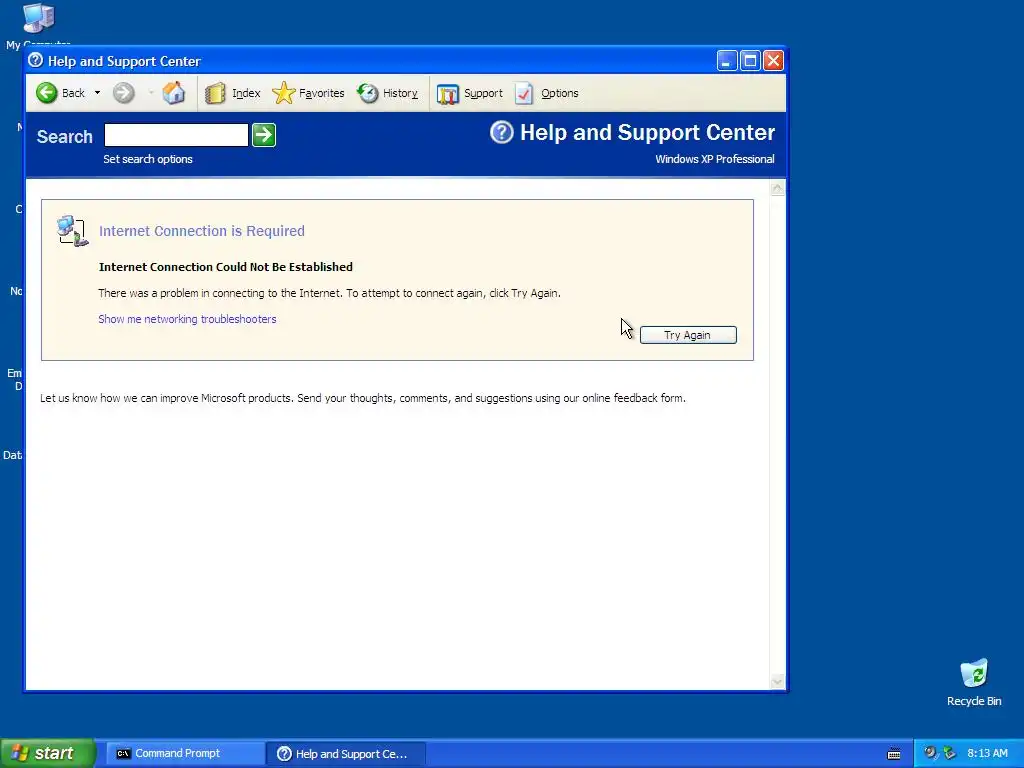1024x768 pixels.
Task: Click Set search options link
Action: pos(148,159)
